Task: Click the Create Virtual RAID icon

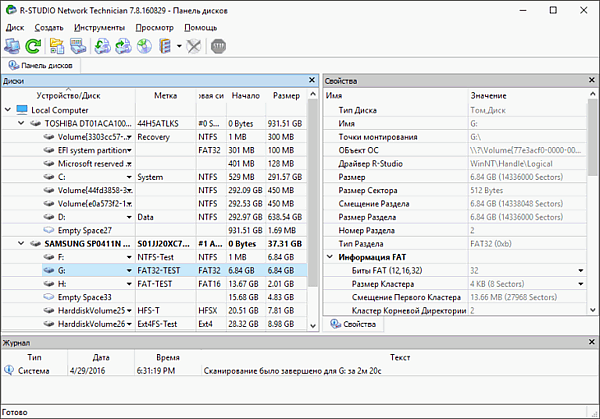Action: 164,46
